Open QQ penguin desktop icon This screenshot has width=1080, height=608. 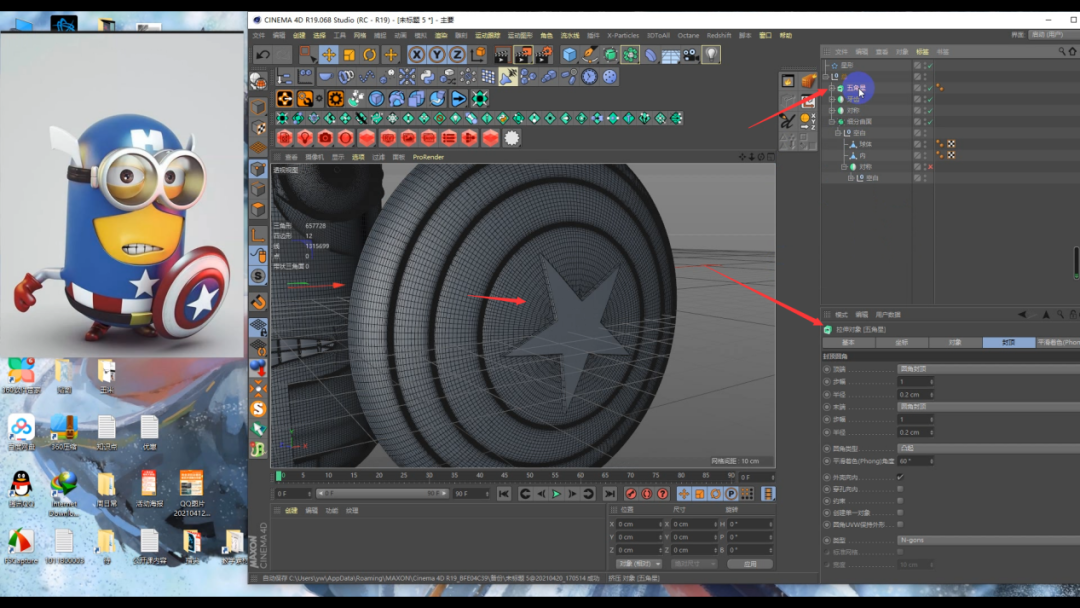pos(21,489)
